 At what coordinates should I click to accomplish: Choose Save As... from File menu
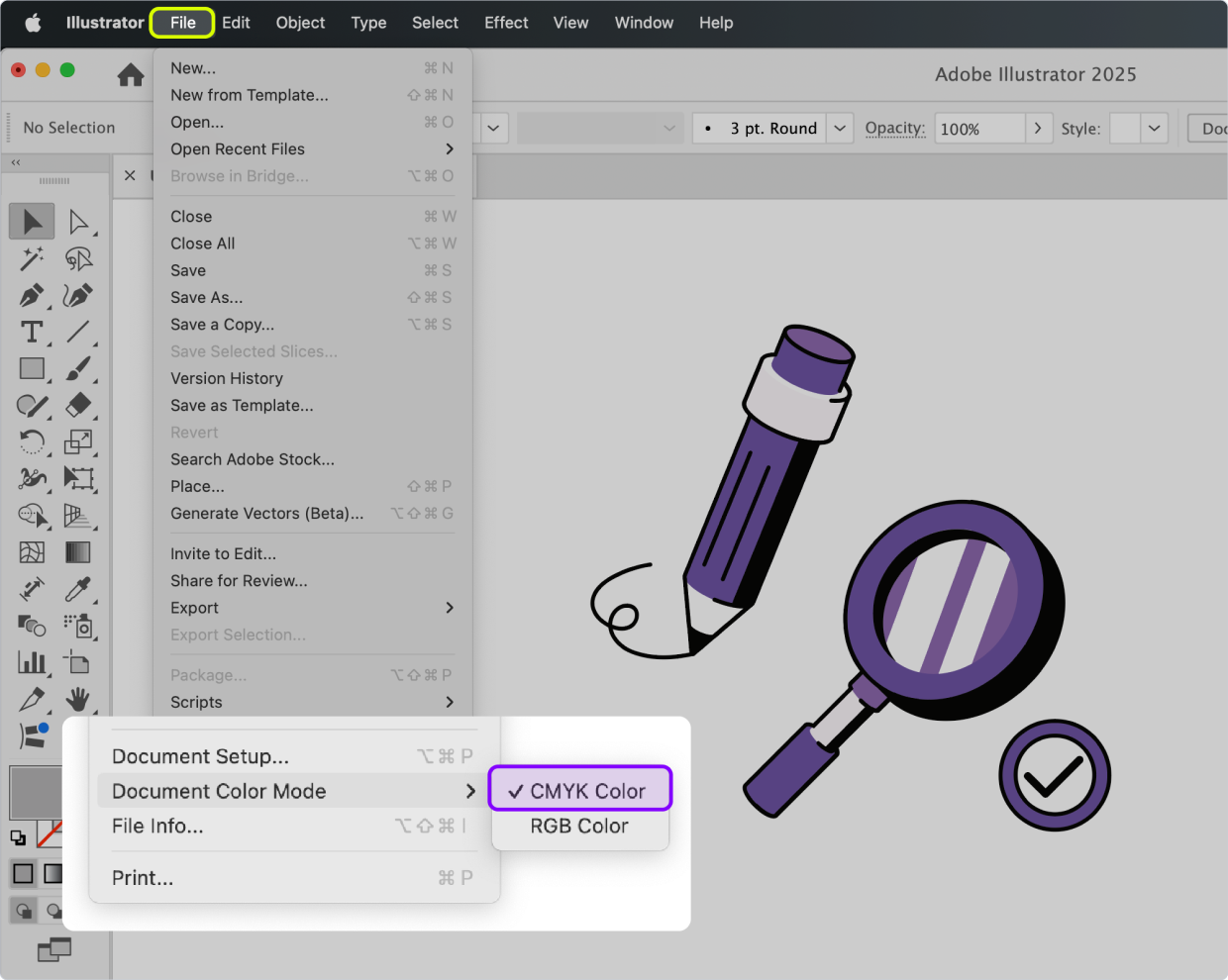pos(207,298)
